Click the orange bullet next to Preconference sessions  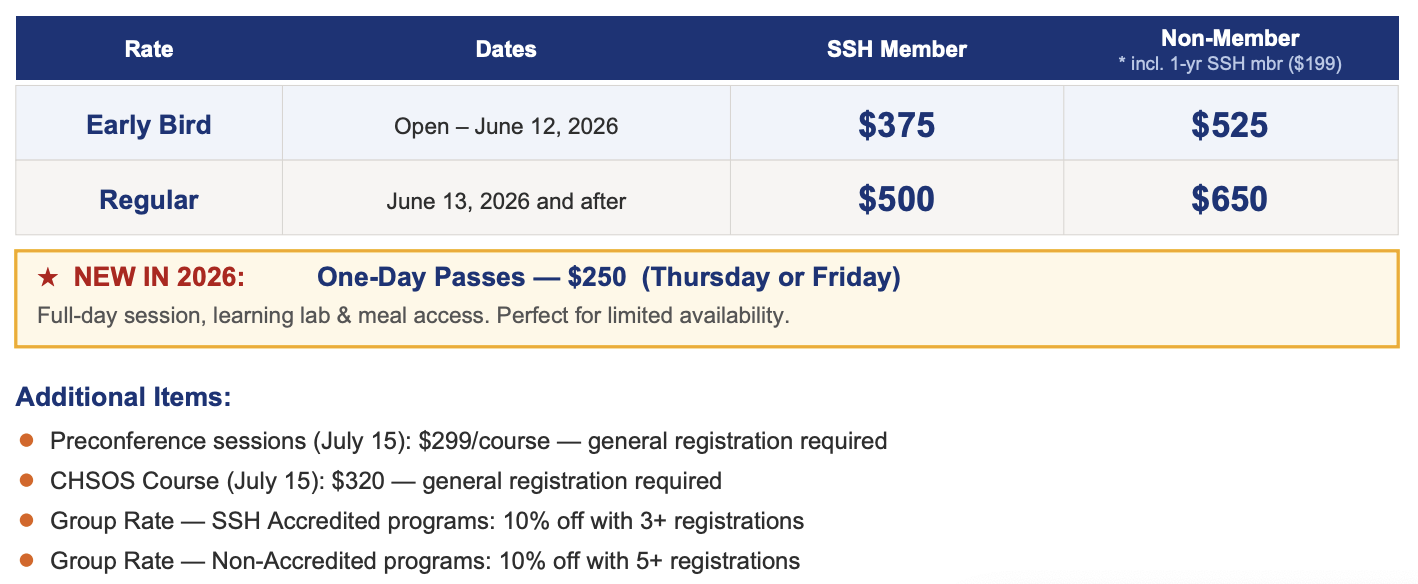click(27, 440)
